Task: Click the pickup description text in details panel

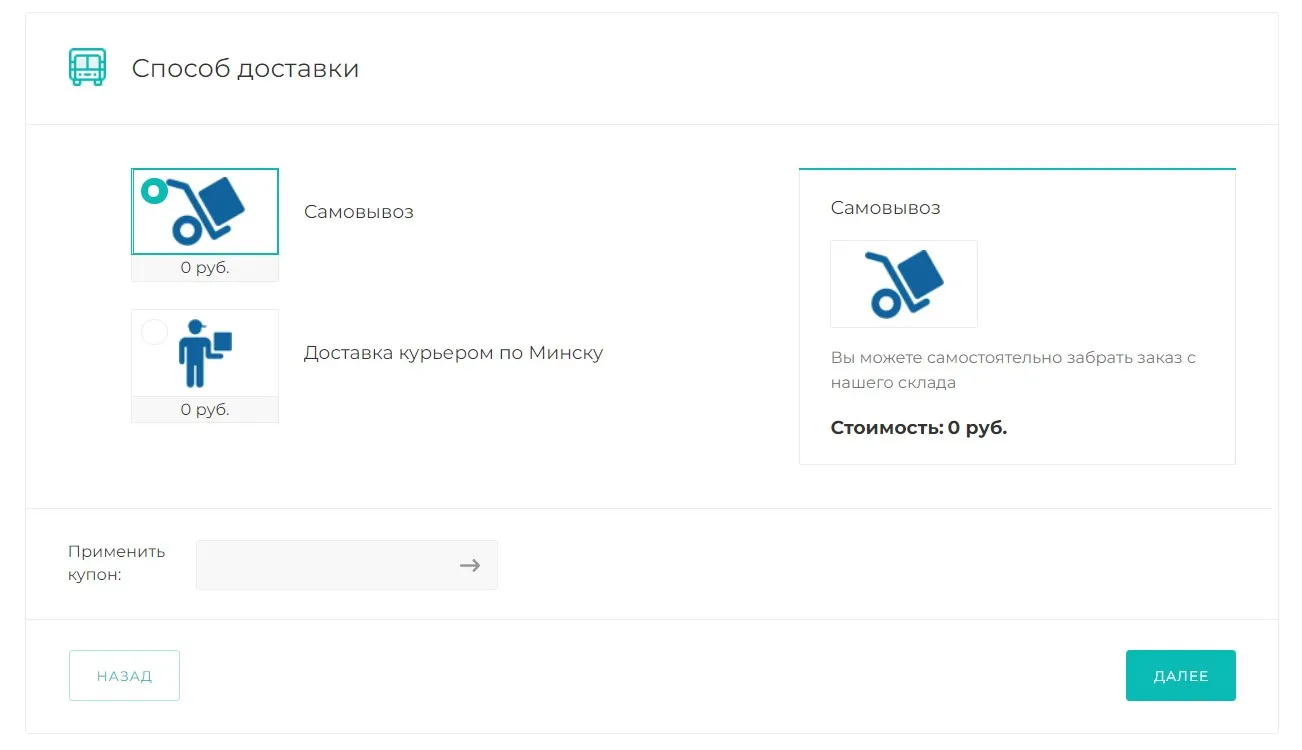Action: 1012,370
